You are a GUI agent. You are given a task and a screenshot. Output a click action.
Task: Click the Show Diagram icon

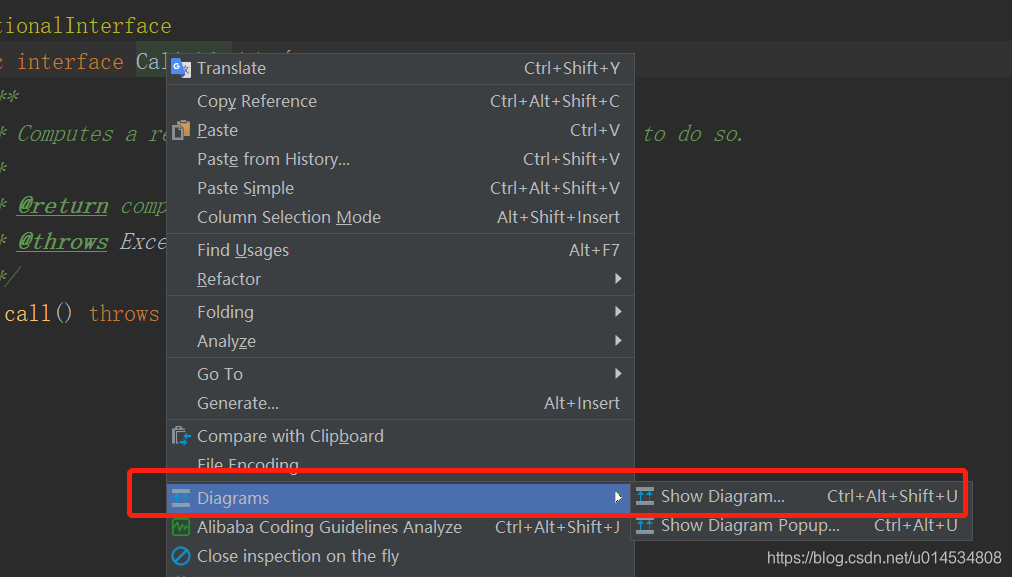coord(645,496)
